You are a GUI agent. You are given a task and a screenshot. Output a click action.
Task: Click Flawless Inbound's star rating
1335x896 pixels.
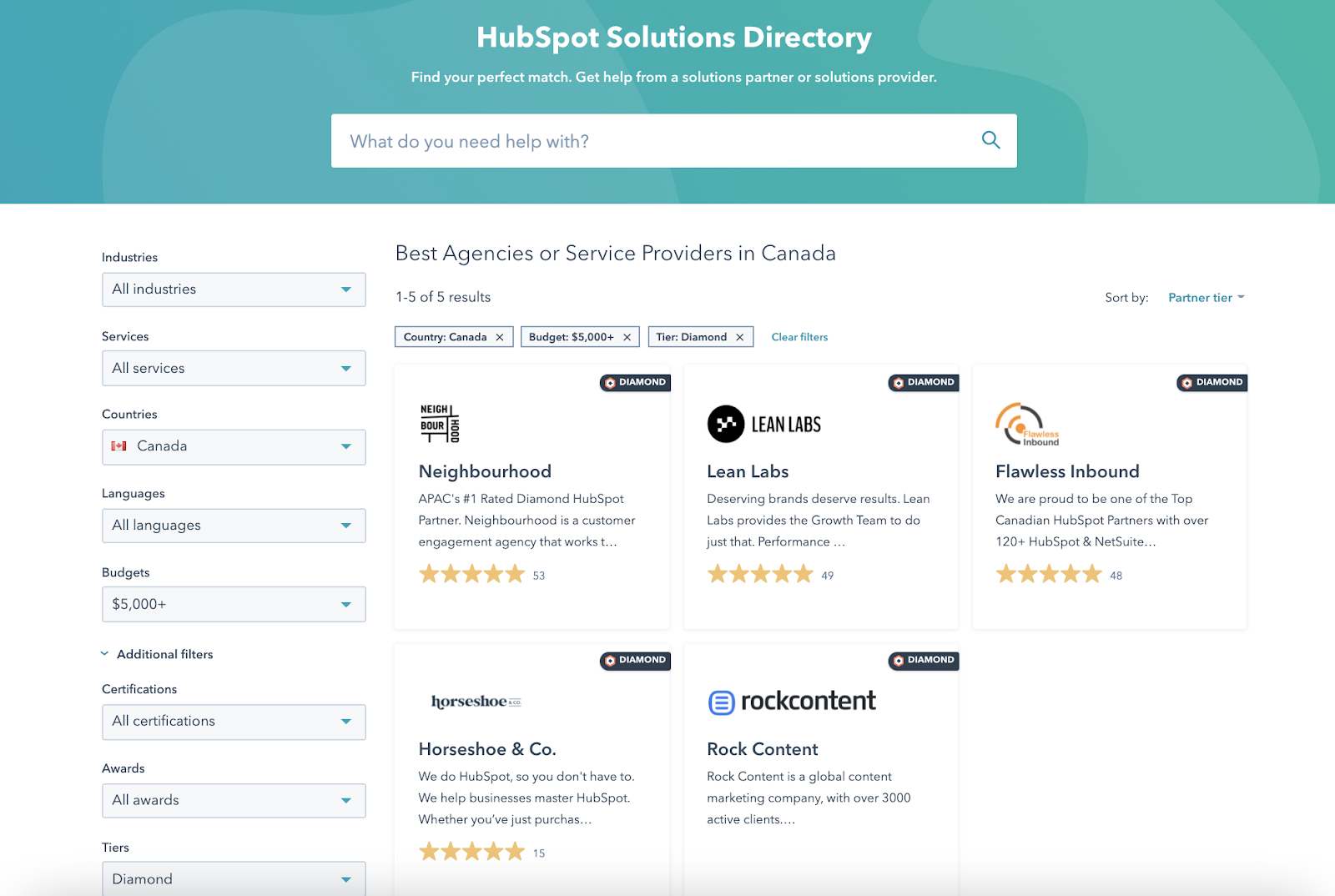pos(1049,574)
